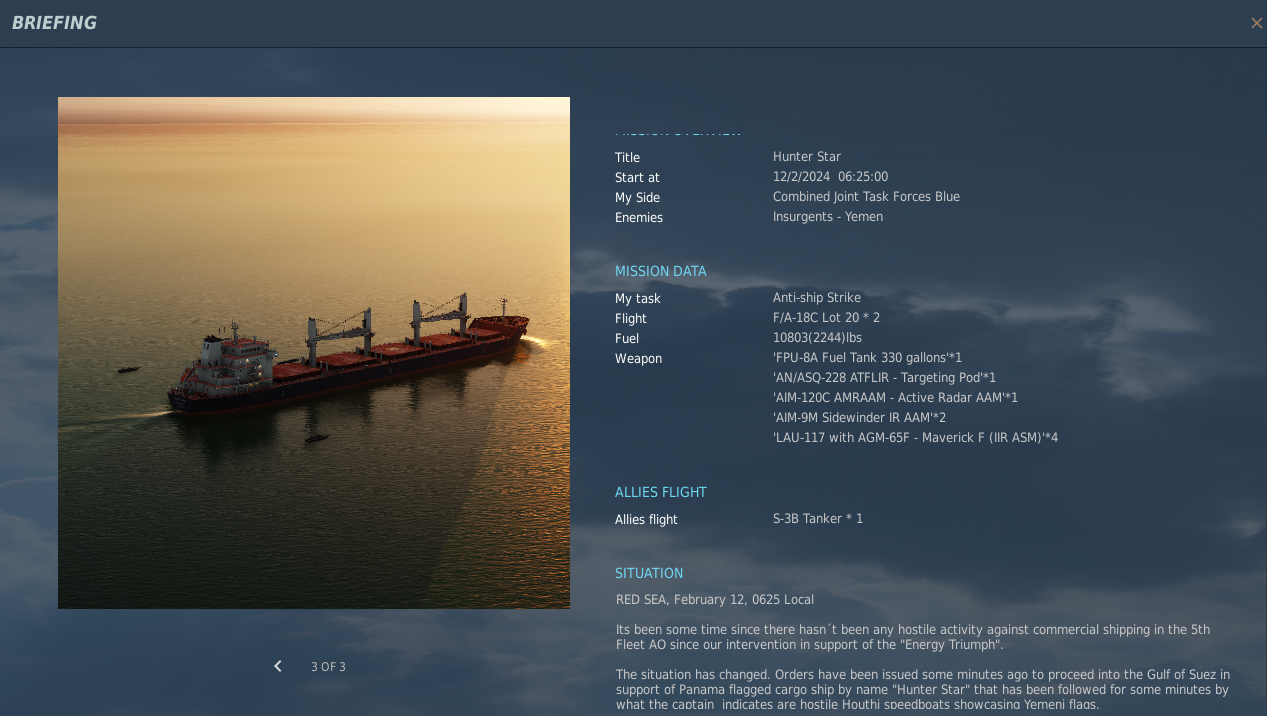1267x716 pixels.
Task: Close the Briefing window
Action: point(1256,23)
